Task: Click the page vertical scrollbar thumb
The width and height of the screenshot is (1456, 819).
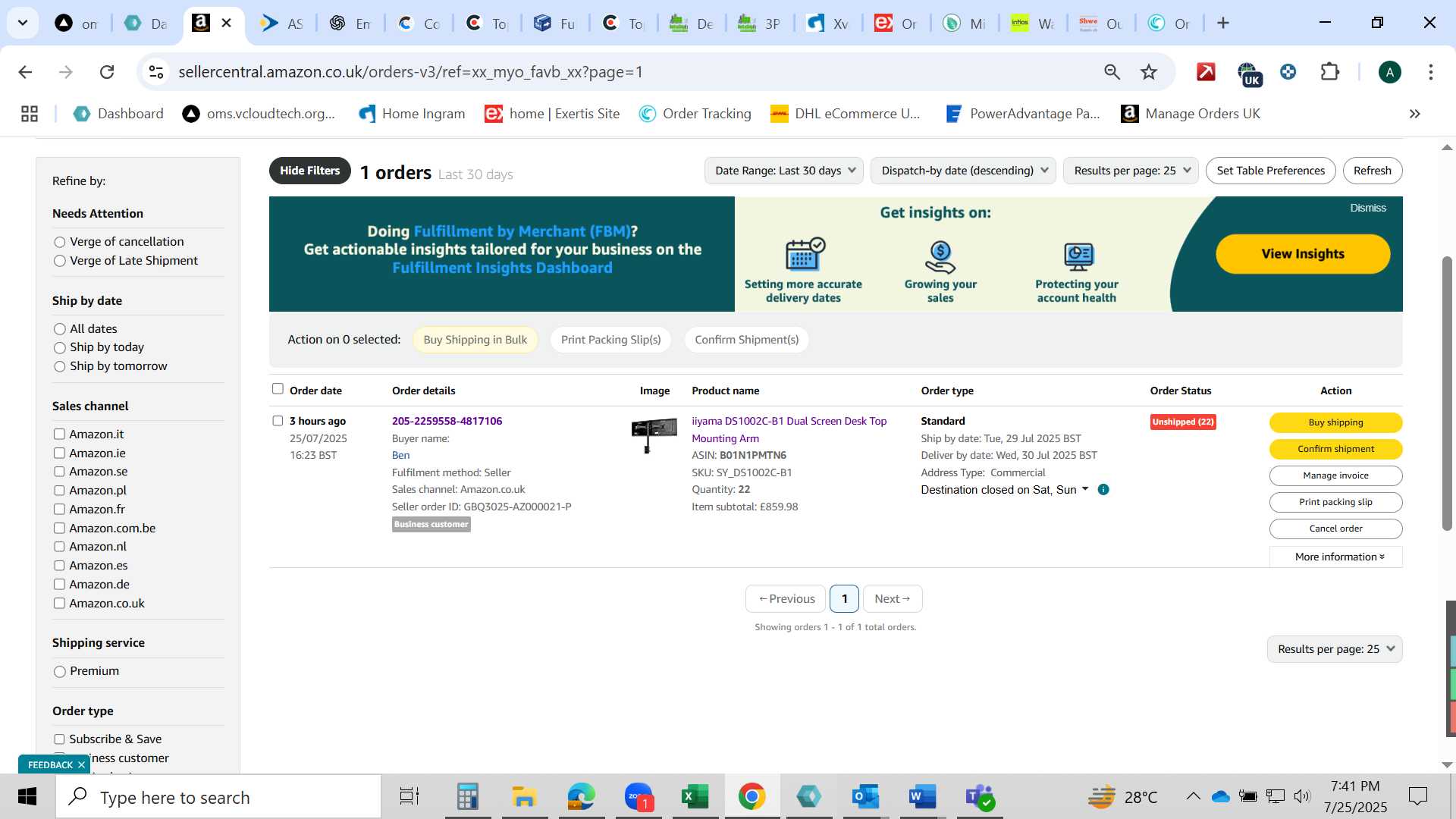Action: click(1447, 394)
